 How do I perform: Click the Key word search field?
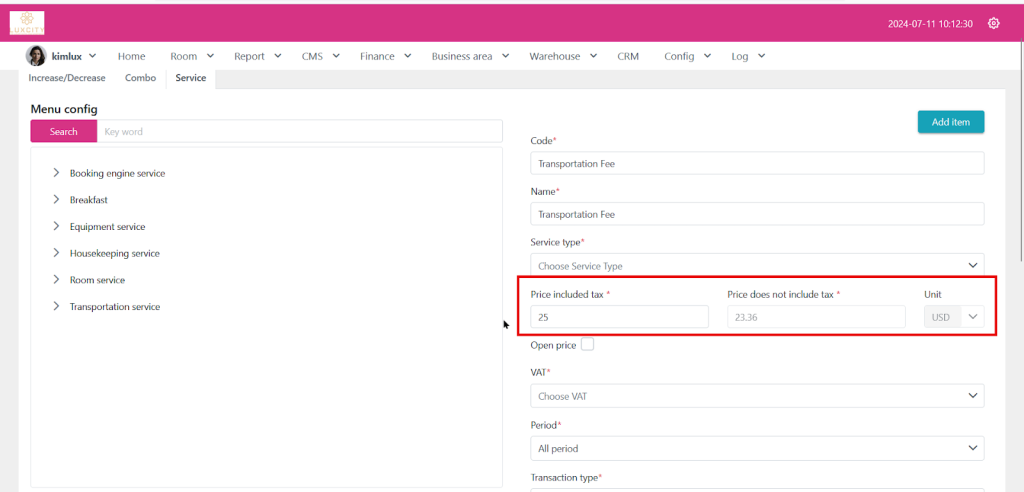(299, 132)
